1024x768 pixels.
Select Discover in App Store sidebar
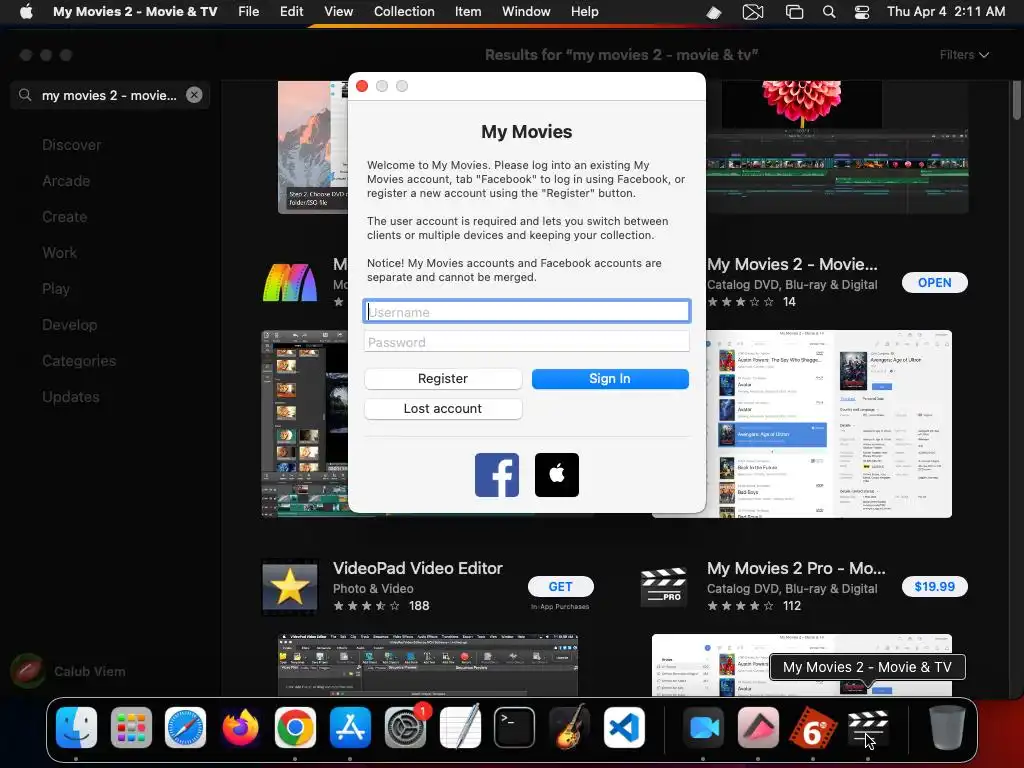[72, 145]
